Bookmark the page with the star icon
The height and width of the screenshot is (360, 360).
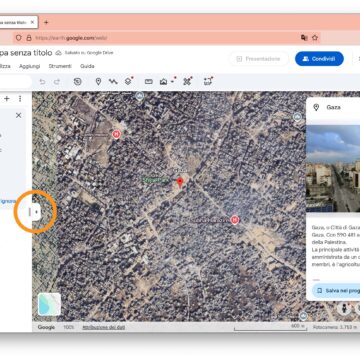click(x=315, y=38)
